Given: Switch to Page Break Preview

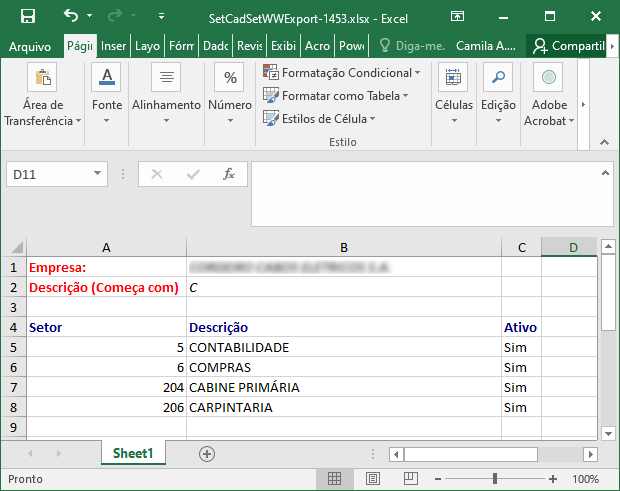Looking at the screenshot, I should tap(410, 479).
